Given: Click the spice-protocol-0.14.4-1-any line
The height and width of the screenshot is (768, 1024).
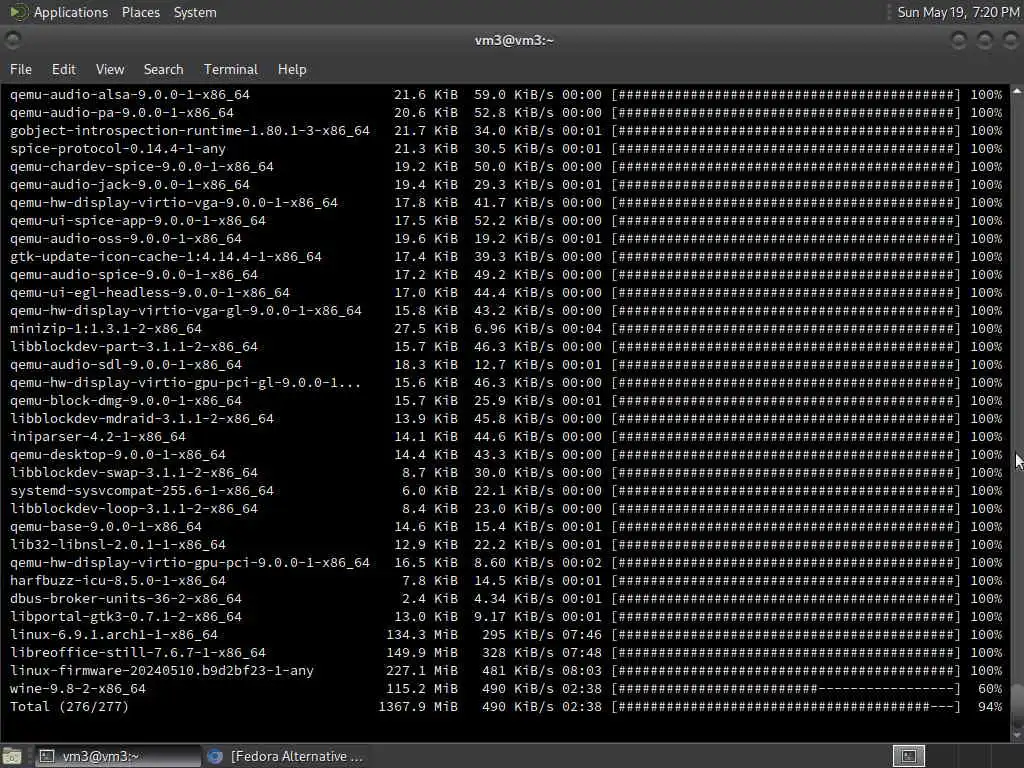Looking at the screenshot, I should pyautogui.click(x=506, y=149).
